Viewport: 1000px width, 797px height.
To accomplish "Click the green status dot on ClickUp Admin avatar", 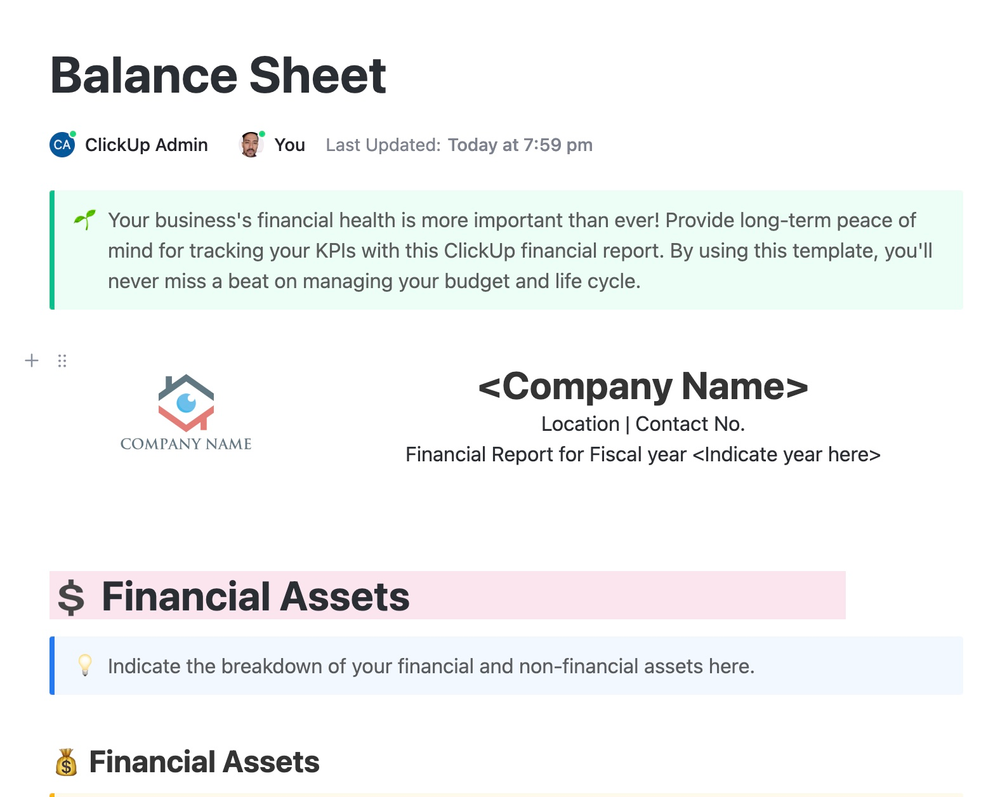I will tap(73, 133).
